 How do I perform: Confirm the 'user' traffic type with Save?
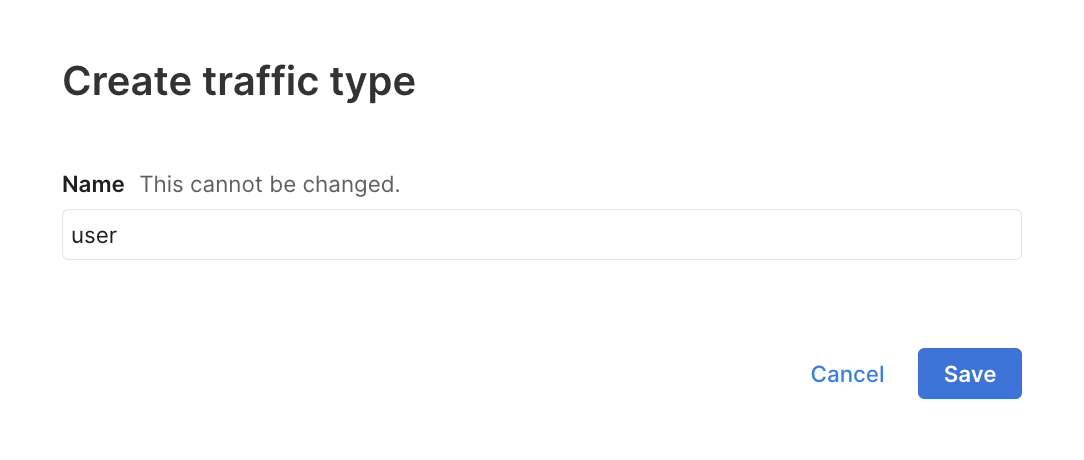coord(969,374)
